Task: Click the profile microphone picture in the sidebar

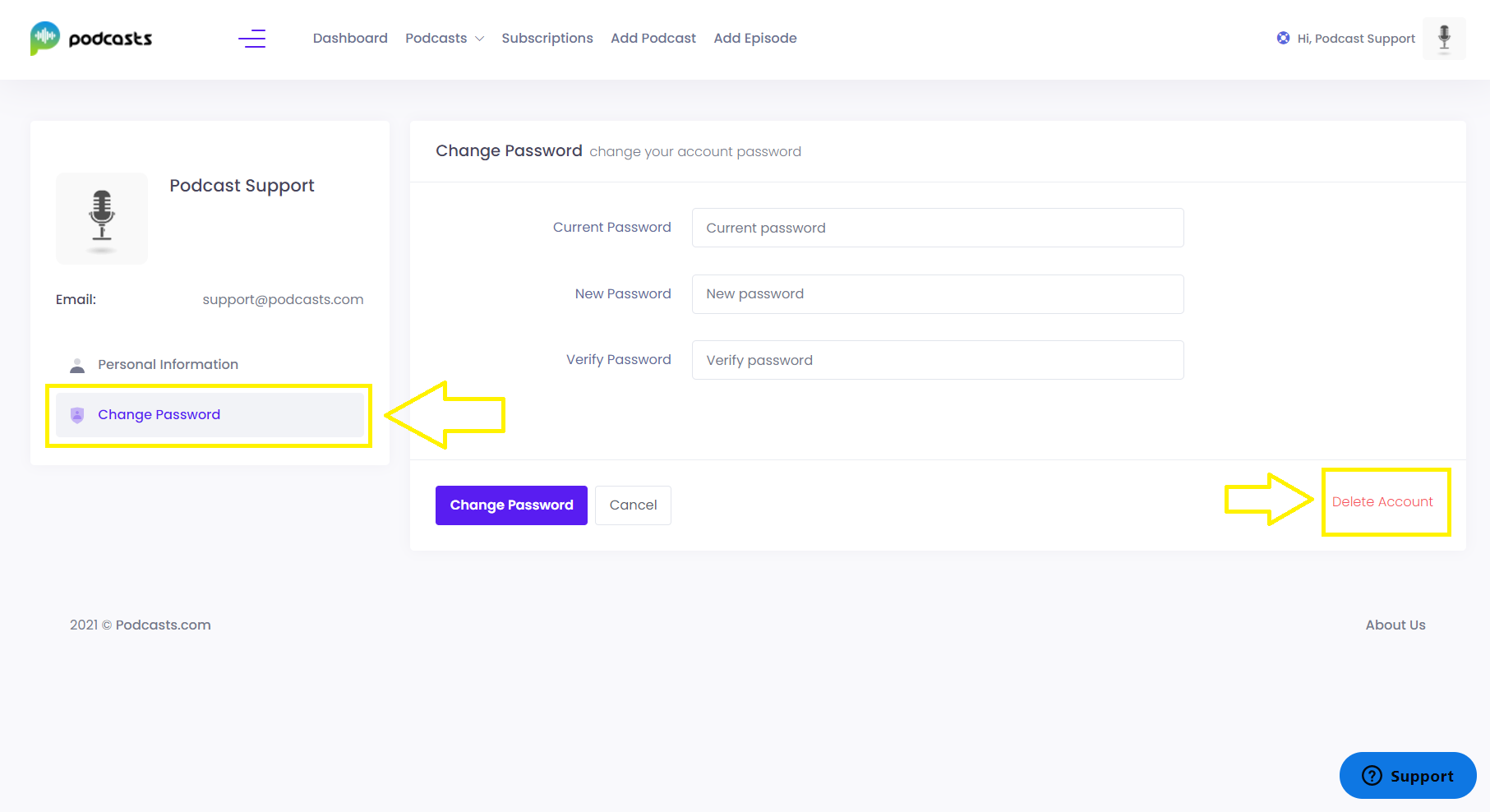Action: [102, 219]
